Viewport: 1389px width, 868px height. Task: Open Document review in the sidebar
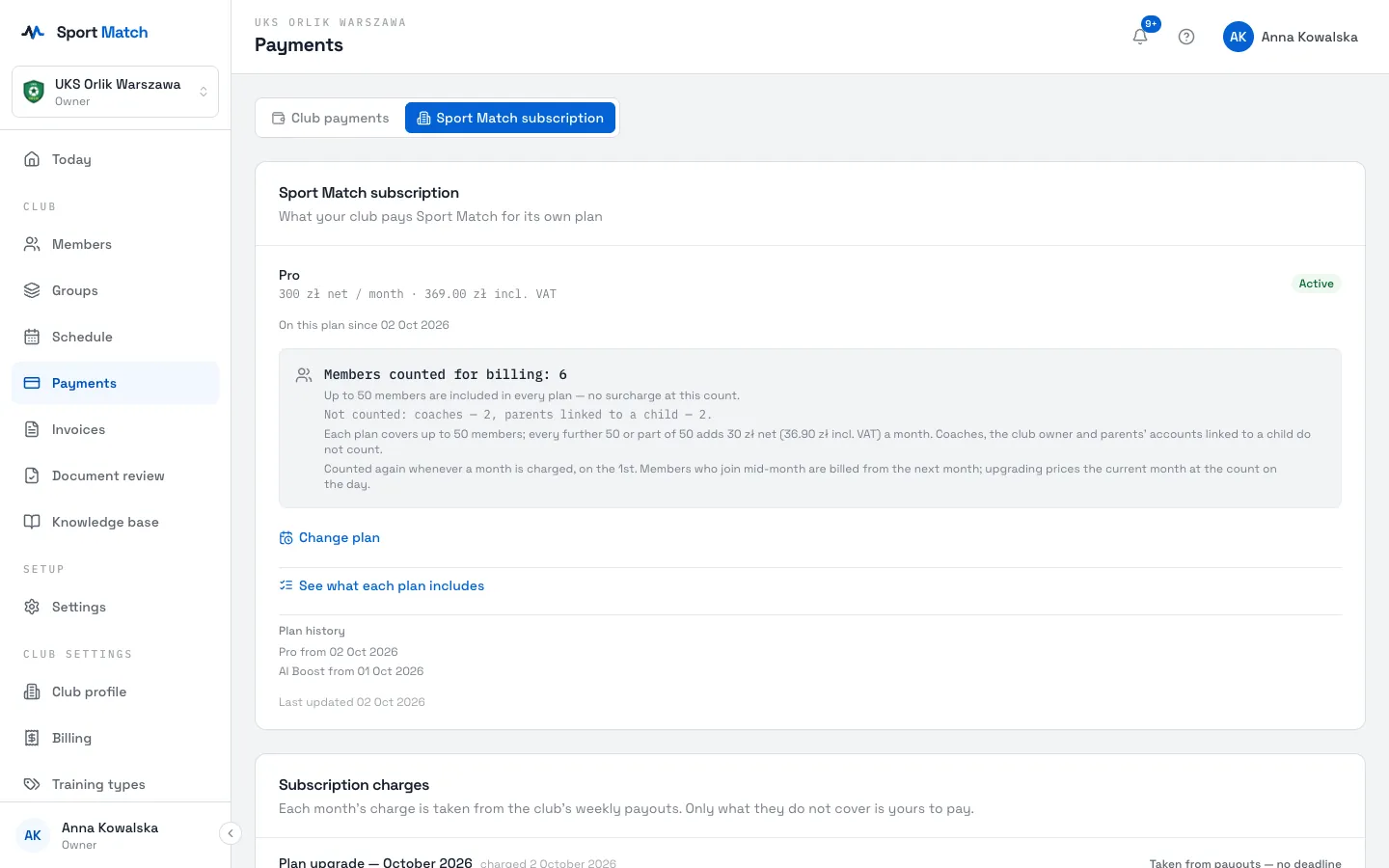(115, 475)
